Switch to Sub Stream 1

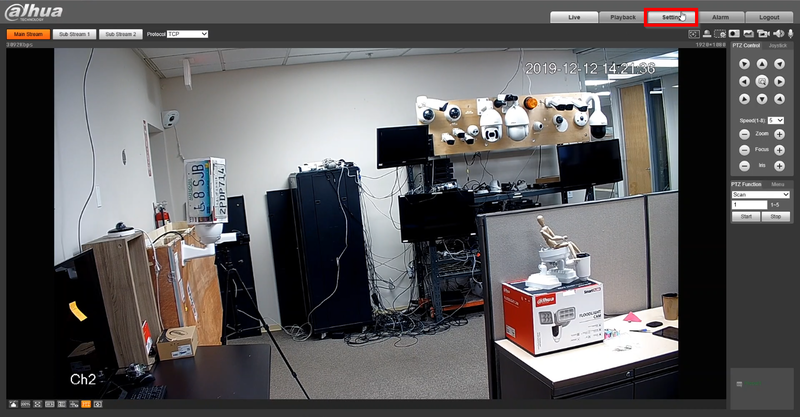tap(74, 34)
